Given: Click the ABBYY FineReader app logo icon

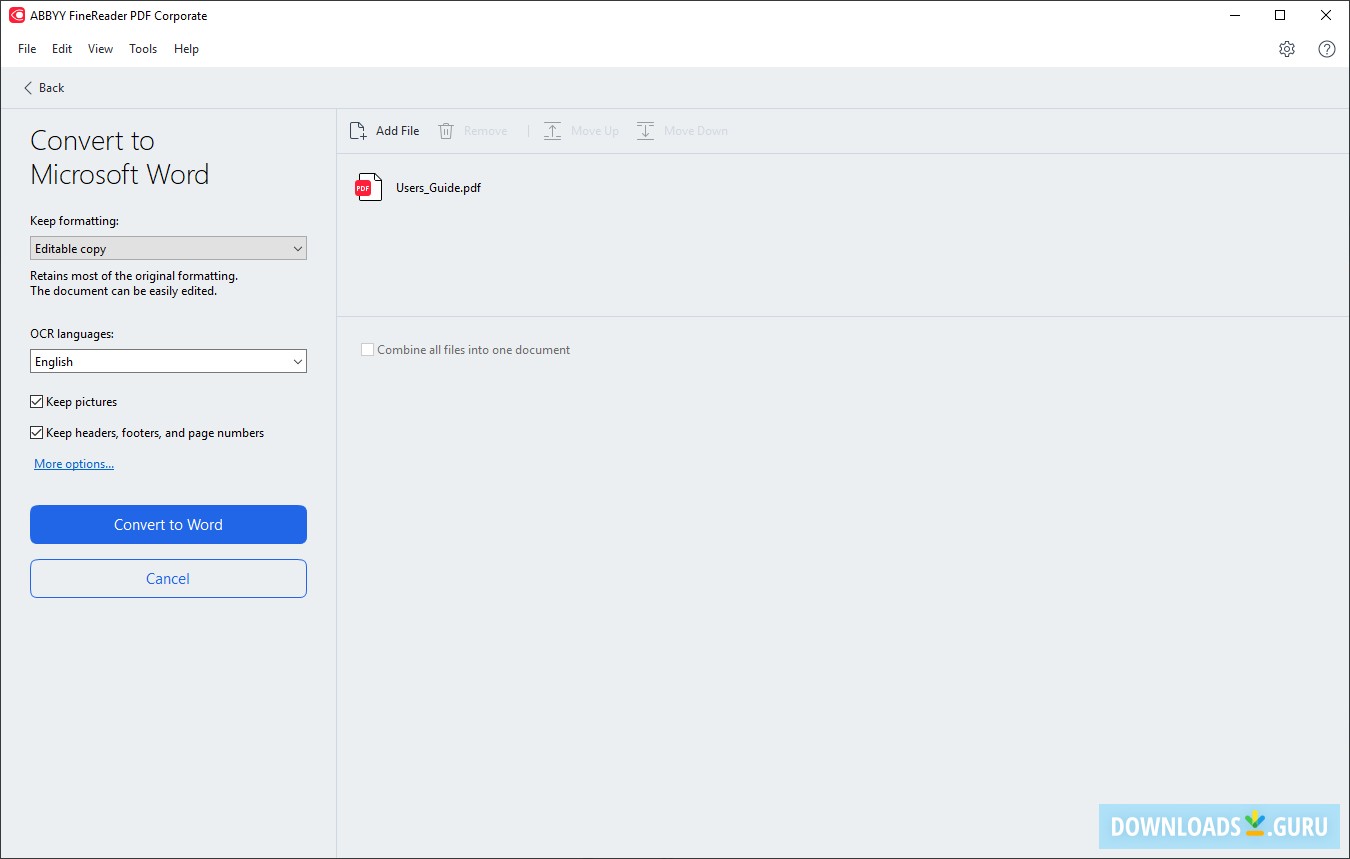Looking at the screenshot, I should (17, 15).
